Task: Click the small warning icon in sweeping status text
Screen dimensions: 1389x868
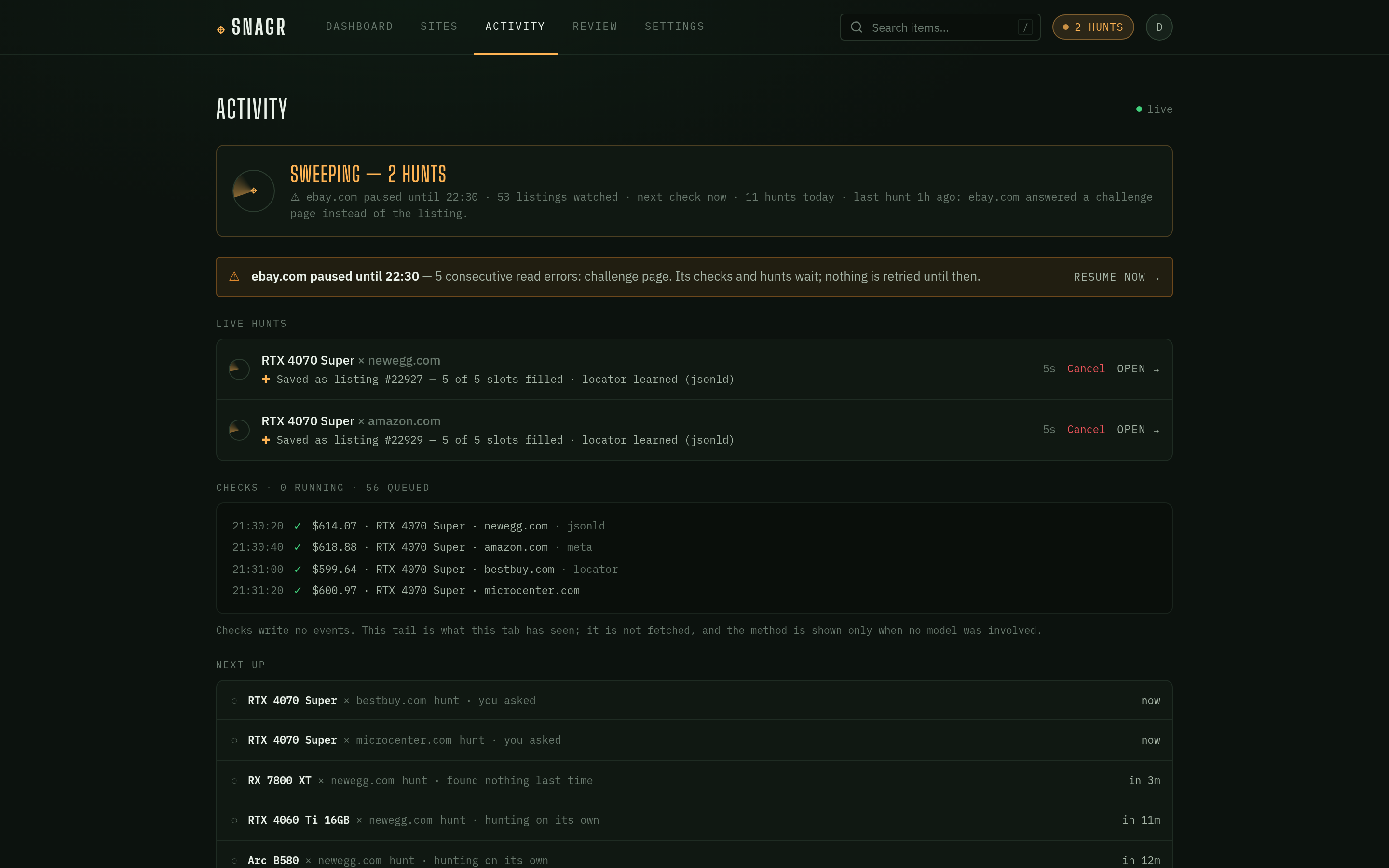Action: (x=295, y=197)
